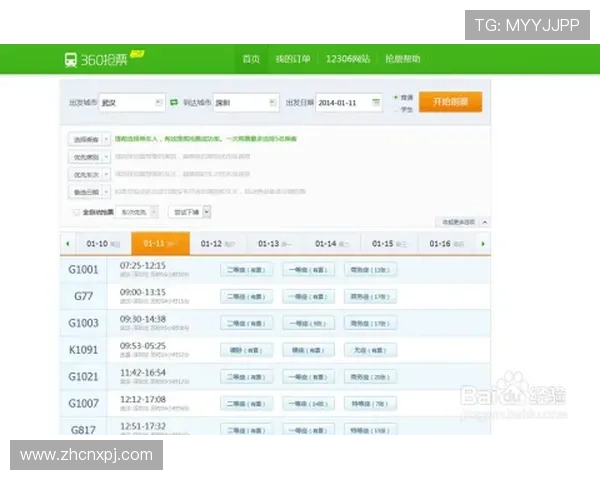Switch to the 01-11 date tab
600x480 pixels.
pos(160,243)
